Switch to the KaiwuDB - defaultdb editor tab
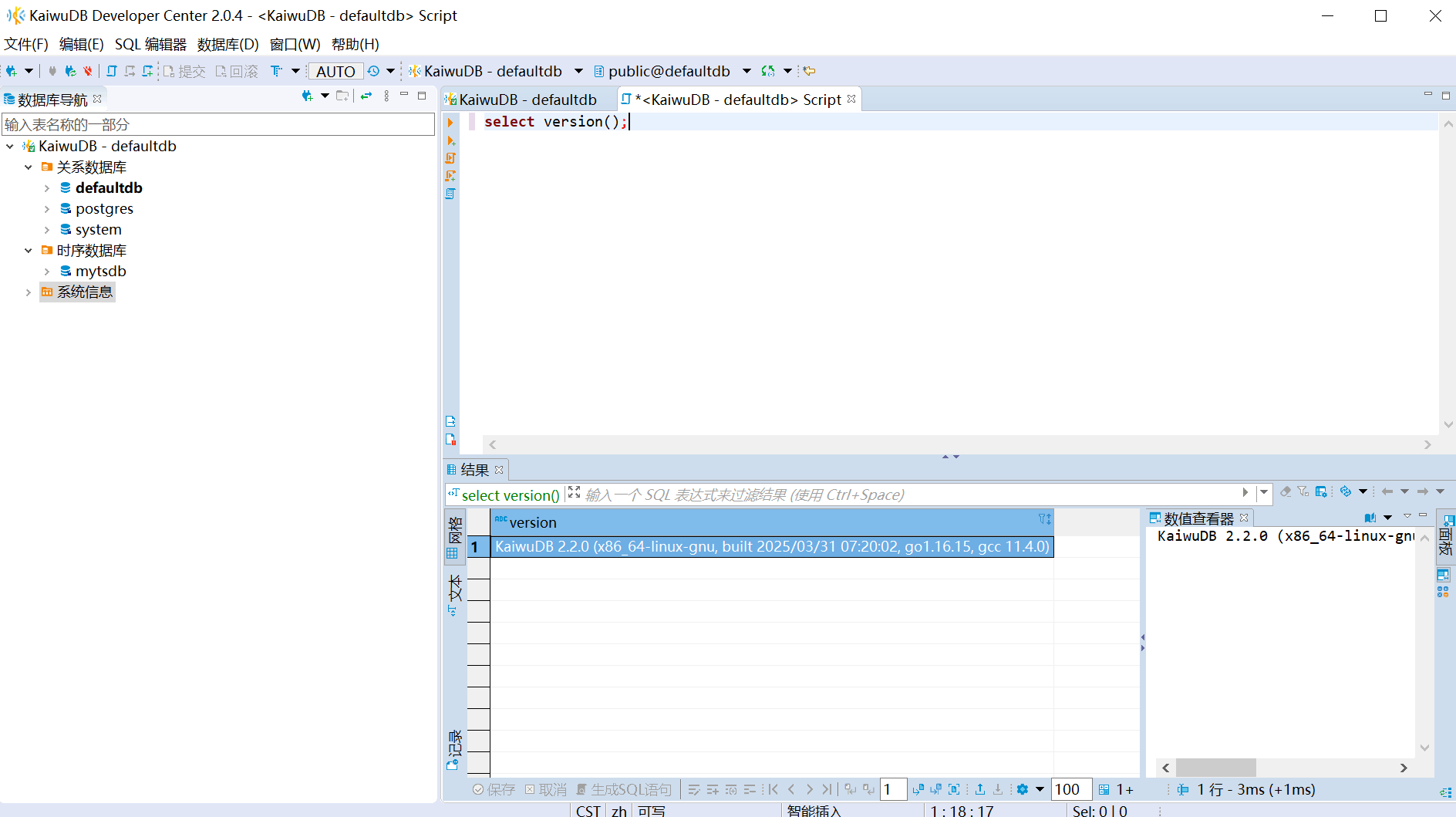Image resolution: width=1456 pixels, height=817 pixels. pos(527,100)
